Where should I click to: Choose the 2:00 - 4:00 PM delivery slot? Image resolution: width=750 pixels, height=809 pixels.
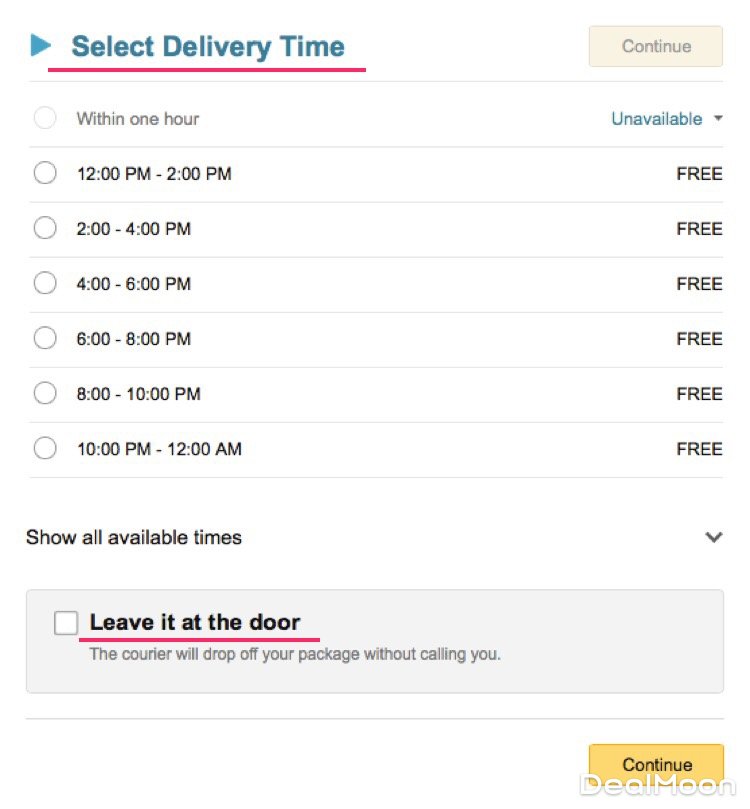[x=45, y=229]
